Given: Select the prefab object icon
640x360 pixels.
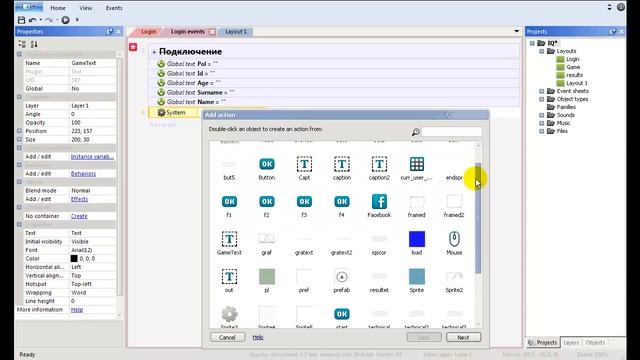Looking at the screenshot, I should [342, 277].
